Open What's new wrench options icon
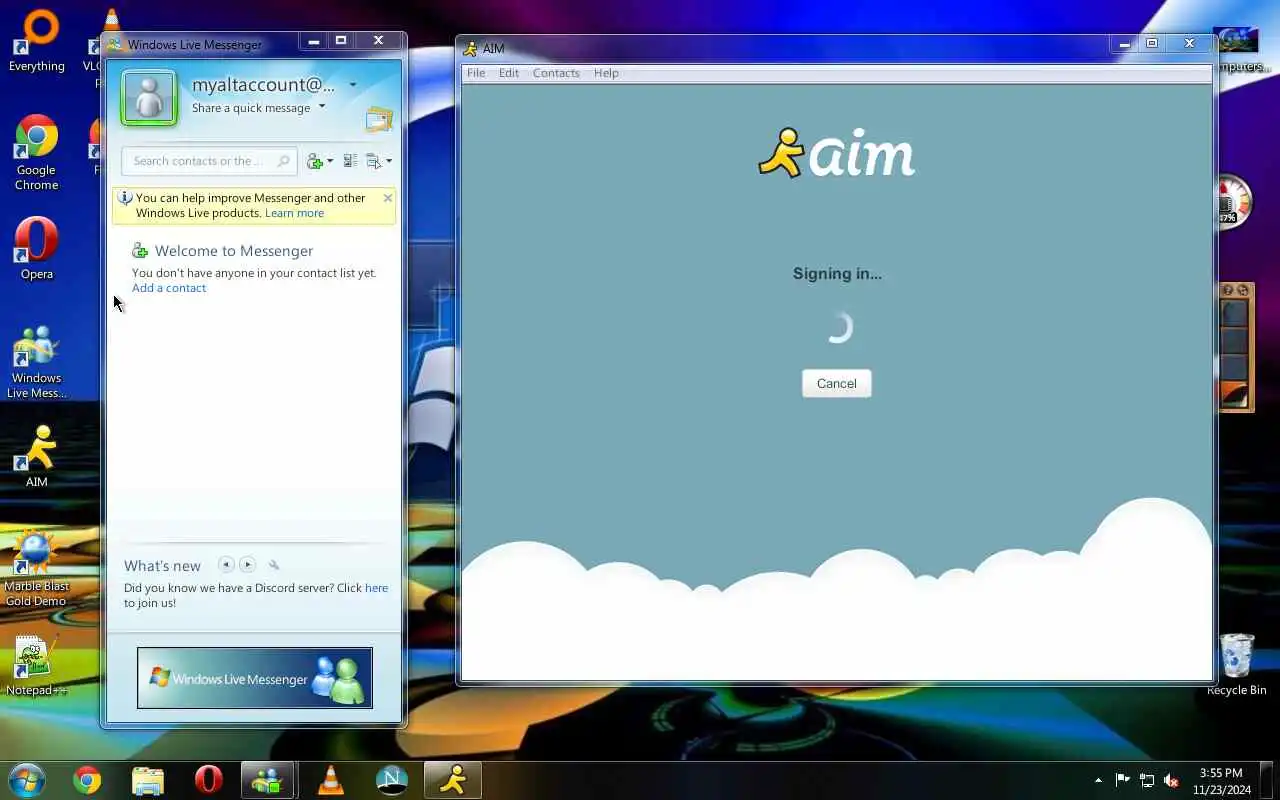Screen dimensions: 1280x800 coord(274,565)
